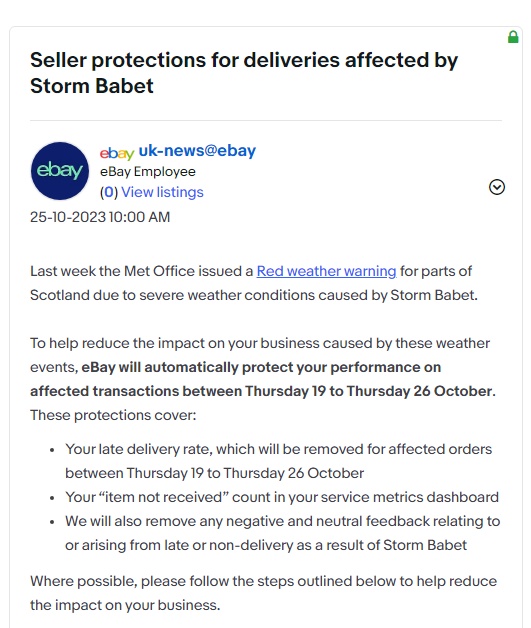Click the Met Office opening paragraph
Viewport: 531px width, 628px height.
pyautogui.click(x=254, y=283)
